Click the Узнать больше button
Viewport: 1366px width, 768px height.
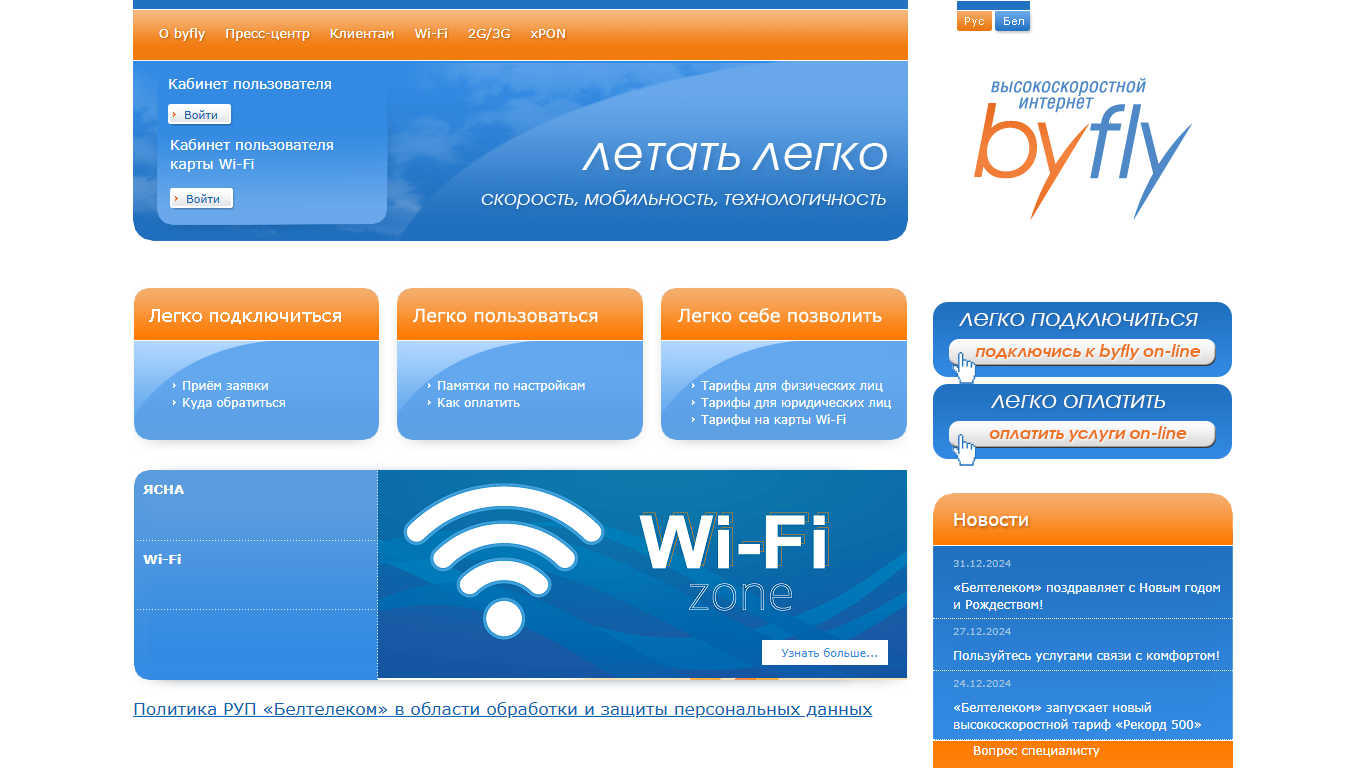point(825,653)
